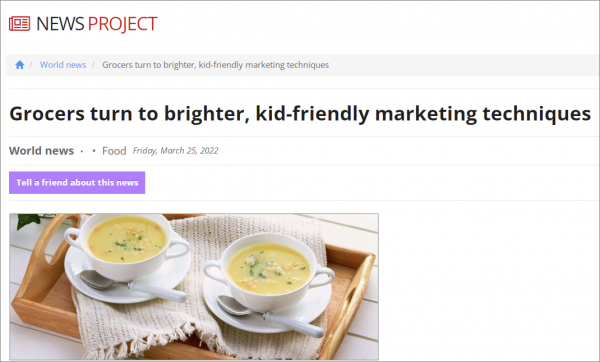Click the slash separator after World news breadcrumb
Viewport: 600px width, 362px height.
(93, 65)
